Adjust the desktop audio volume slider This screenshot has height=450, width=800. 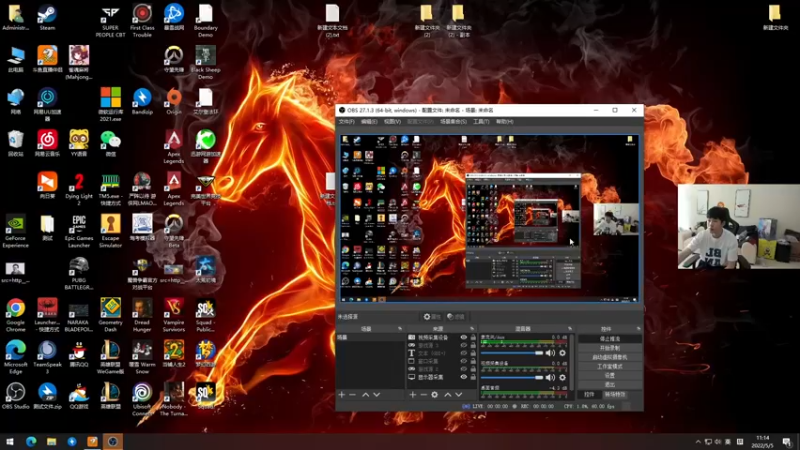[512, 353]
